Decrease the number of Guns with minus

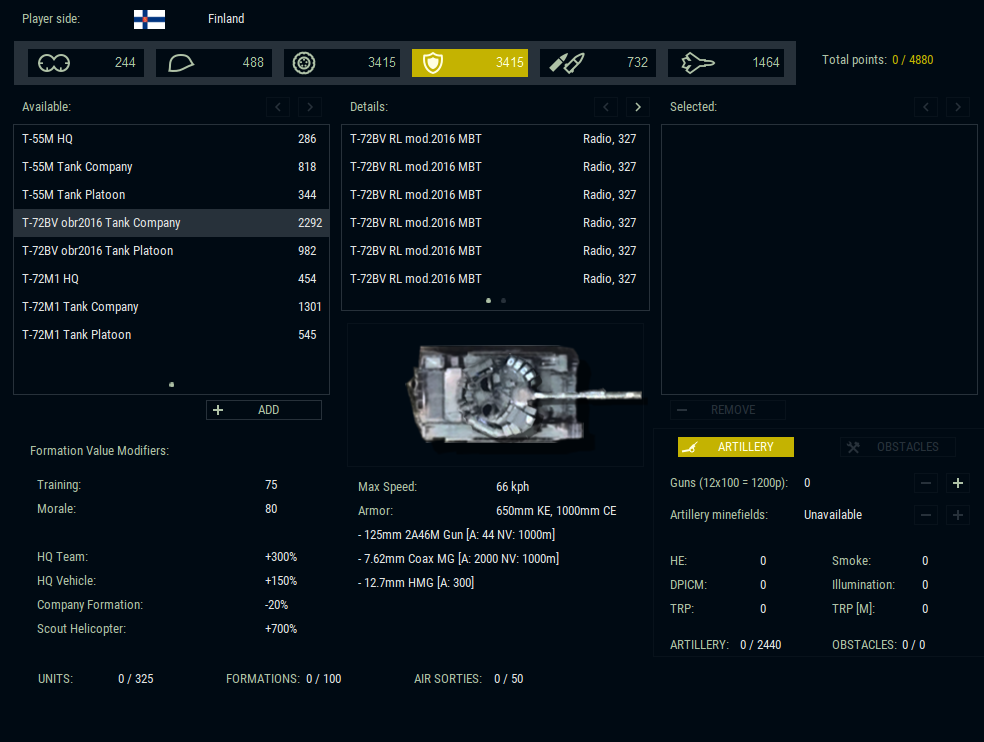tap(927, 483)
